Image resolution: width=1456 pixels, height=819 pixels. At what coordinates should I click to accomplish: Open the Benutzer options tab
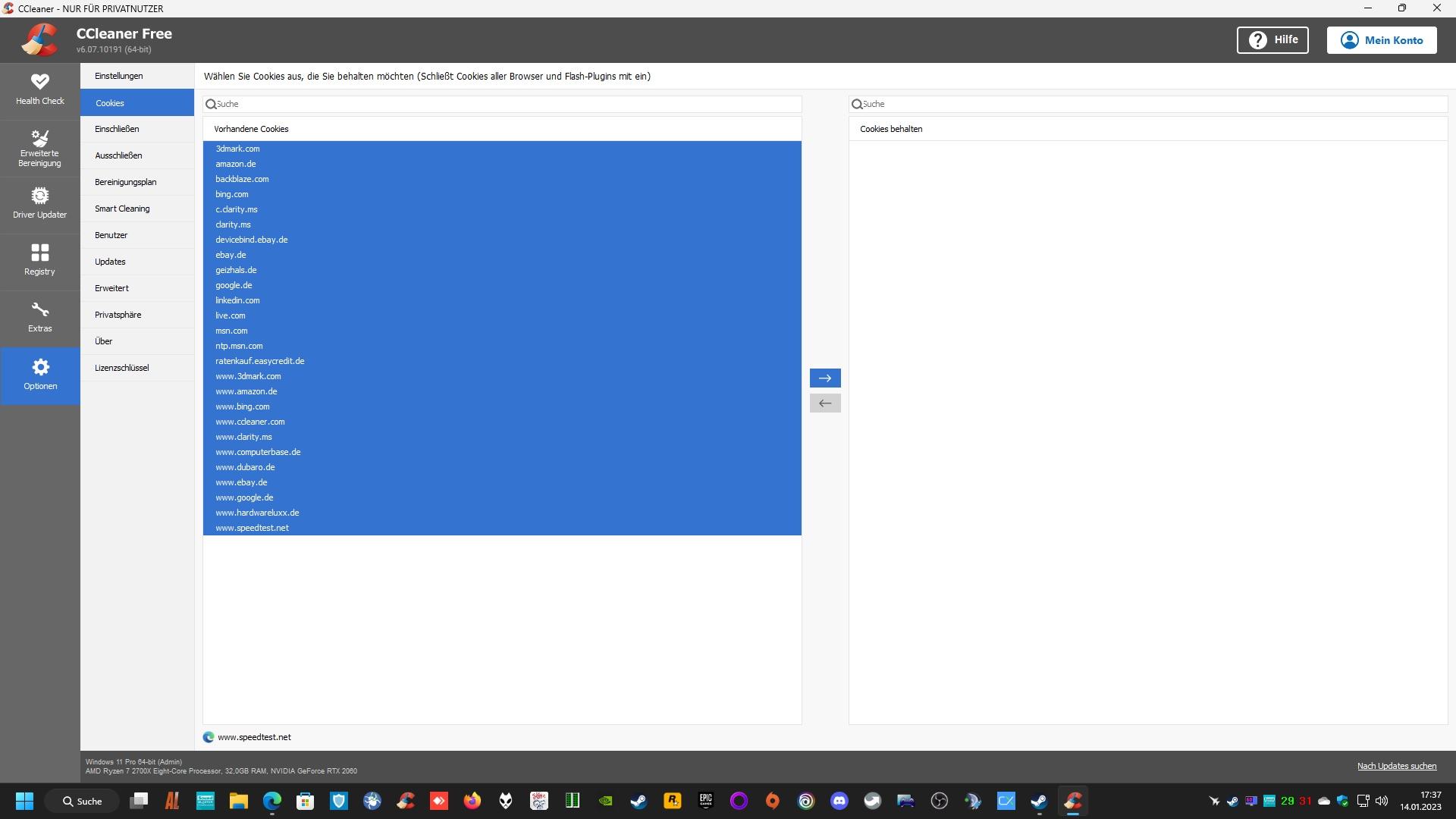137,235
